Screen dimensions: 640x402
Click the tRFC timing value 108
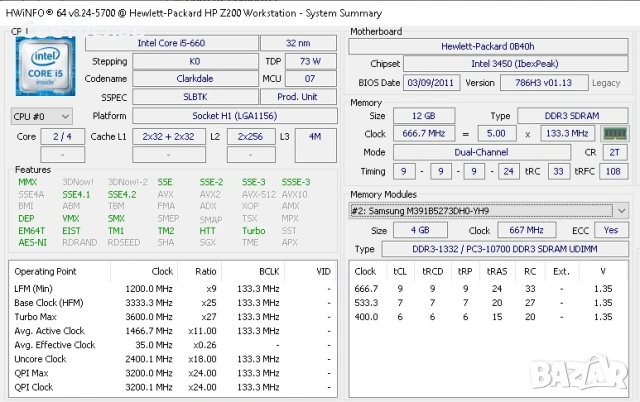(613, 171)
